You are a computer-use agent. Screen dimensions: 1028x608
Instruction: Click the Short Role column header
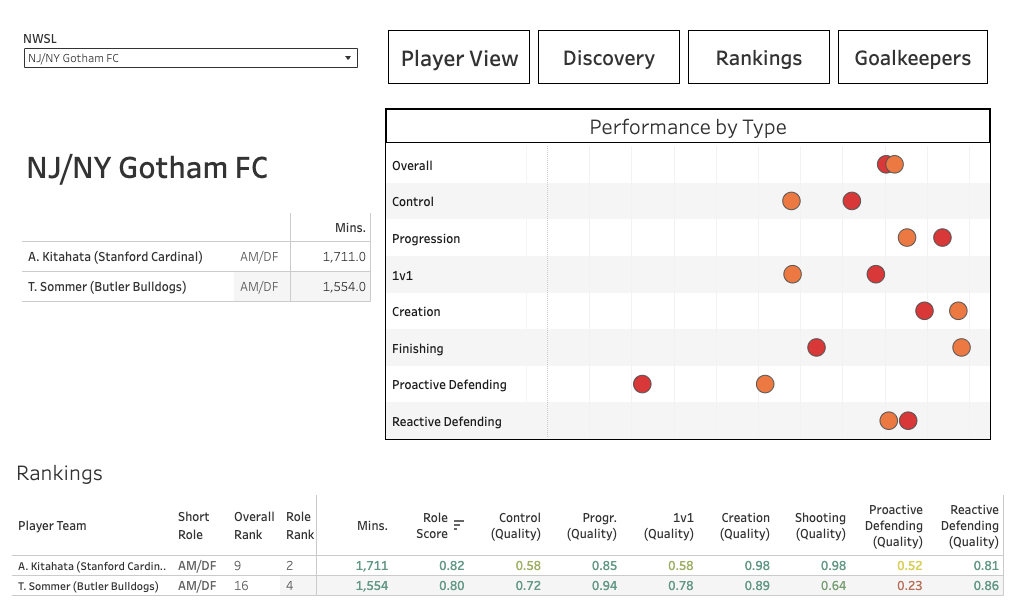[x=193, y=525]
